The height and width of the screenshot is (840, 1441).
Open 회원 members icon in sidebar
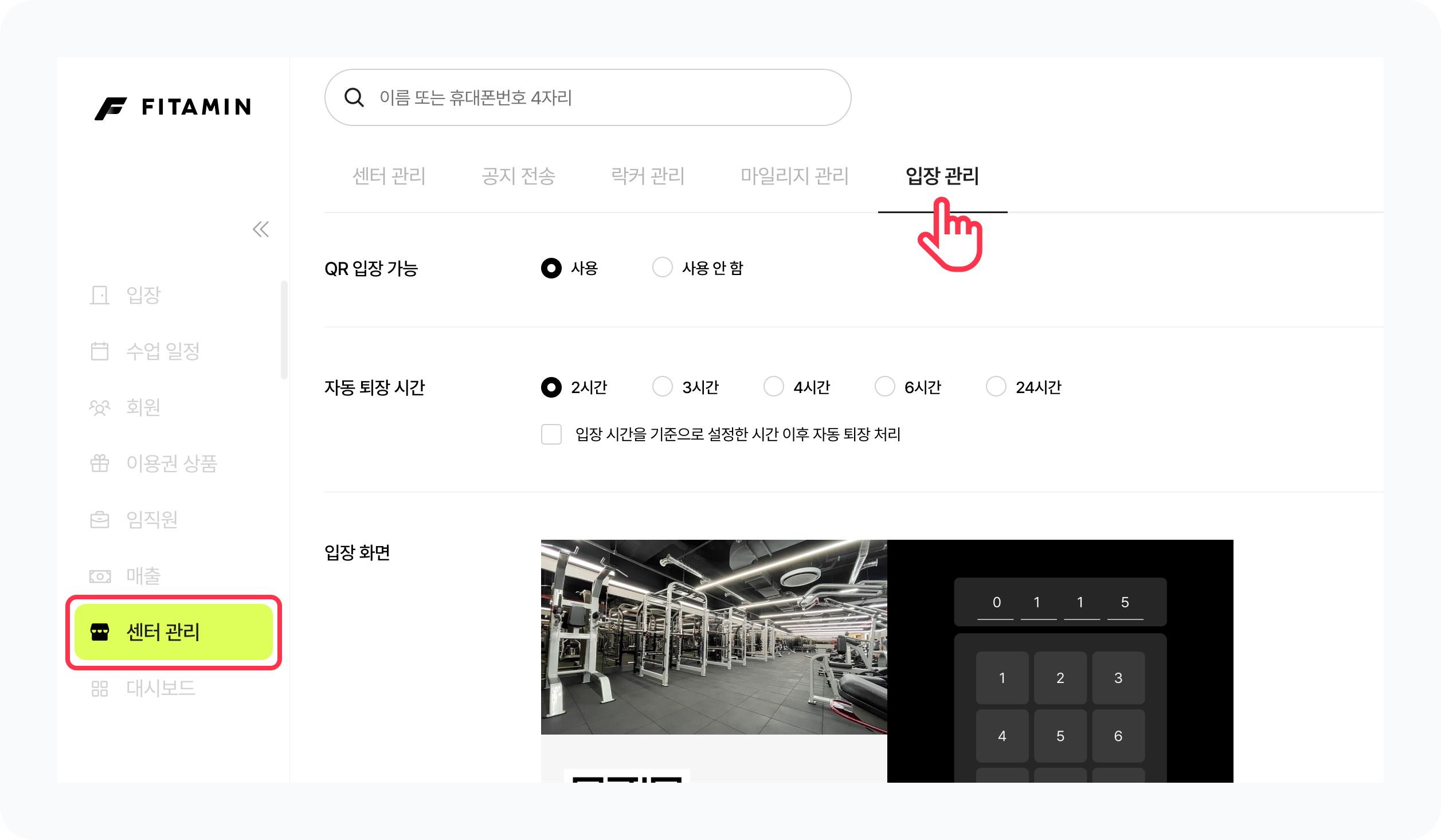coord(100,407)
